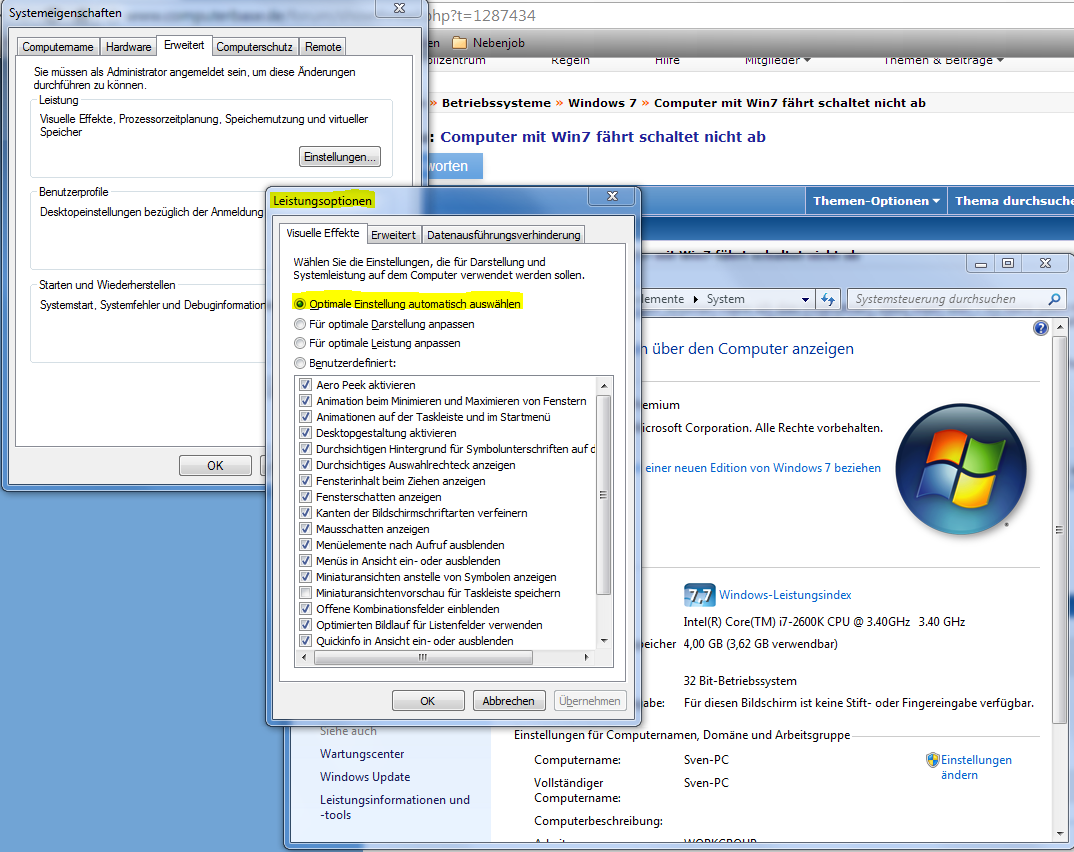Click OK in Systemeigenschaften window
This screenshot has height=852, width=1074.
coord(215,466)
